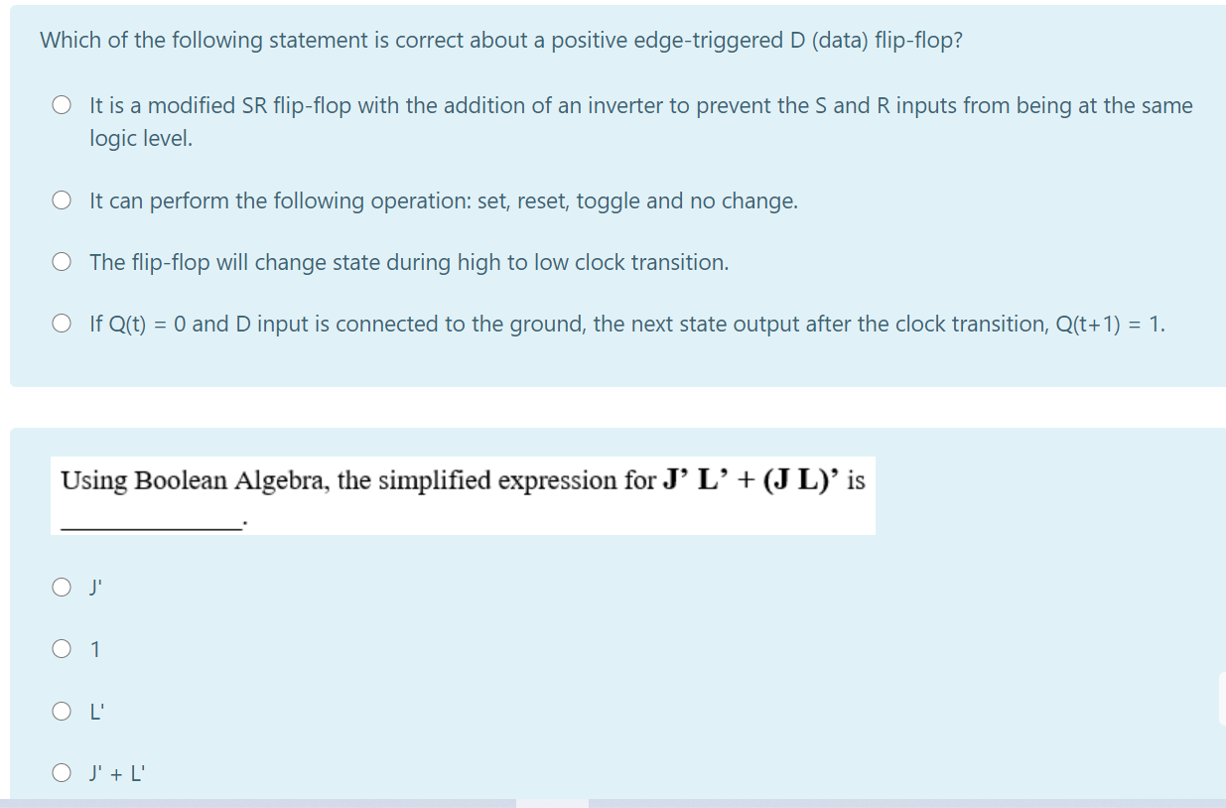The width and height of the screenshot is (1226, 808).
Task: Select the J' answer choice
Action: [61, 588]
